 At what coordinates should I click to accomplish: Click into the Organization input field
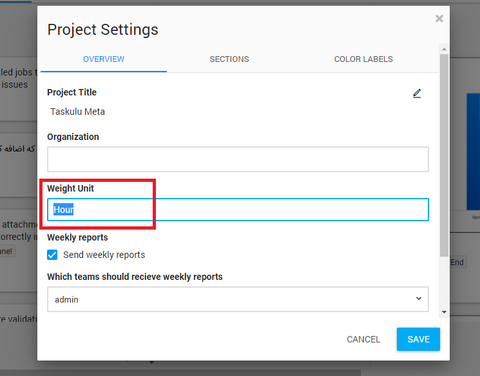tap(238, 159)
